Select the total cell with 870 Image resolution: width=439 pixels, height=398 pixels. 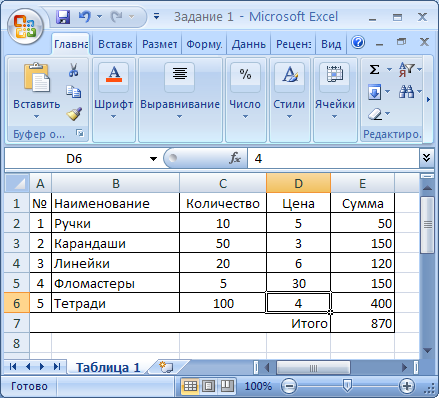click(362, 323)
